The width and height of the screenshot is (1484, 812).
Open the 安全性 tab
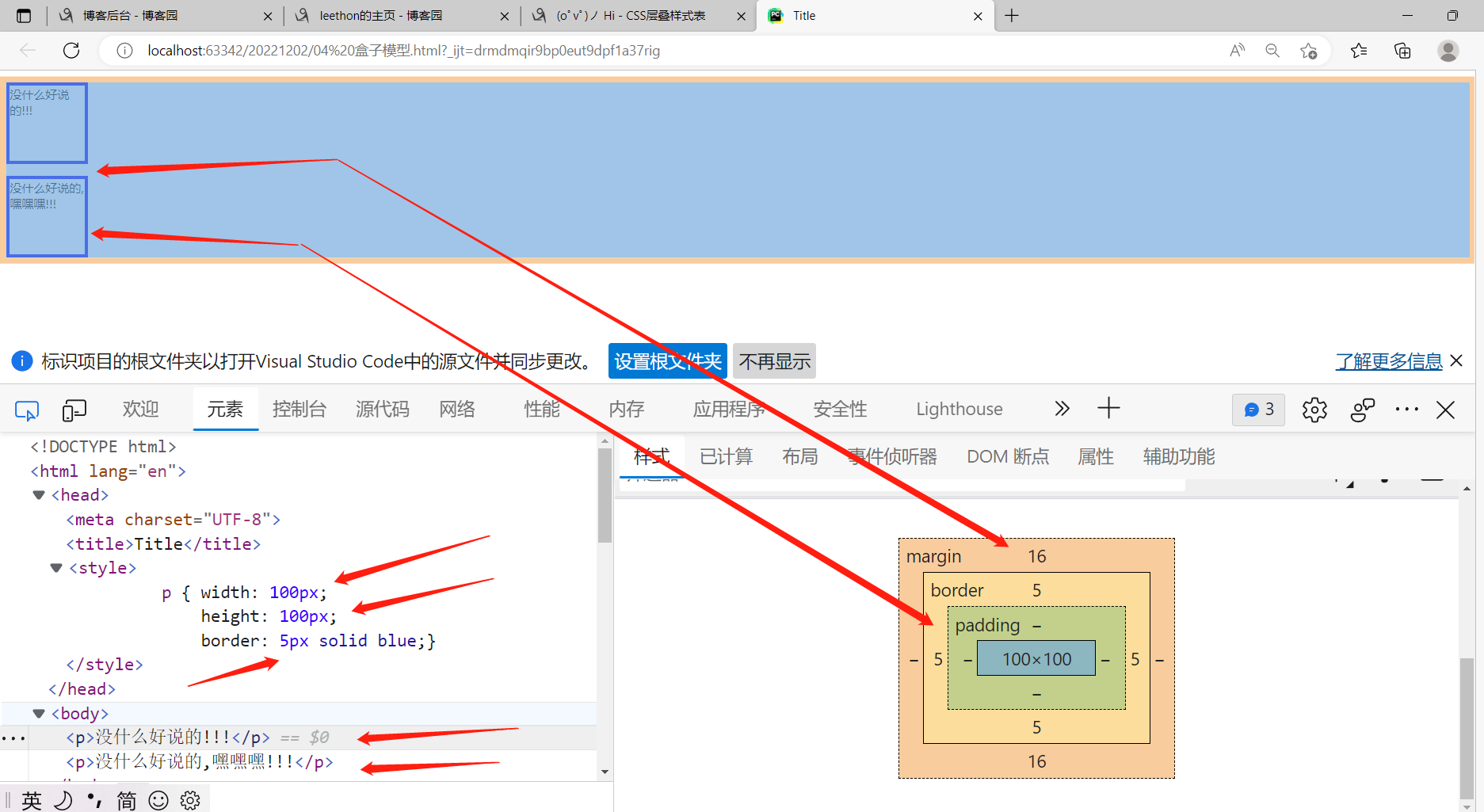[840, 409]
